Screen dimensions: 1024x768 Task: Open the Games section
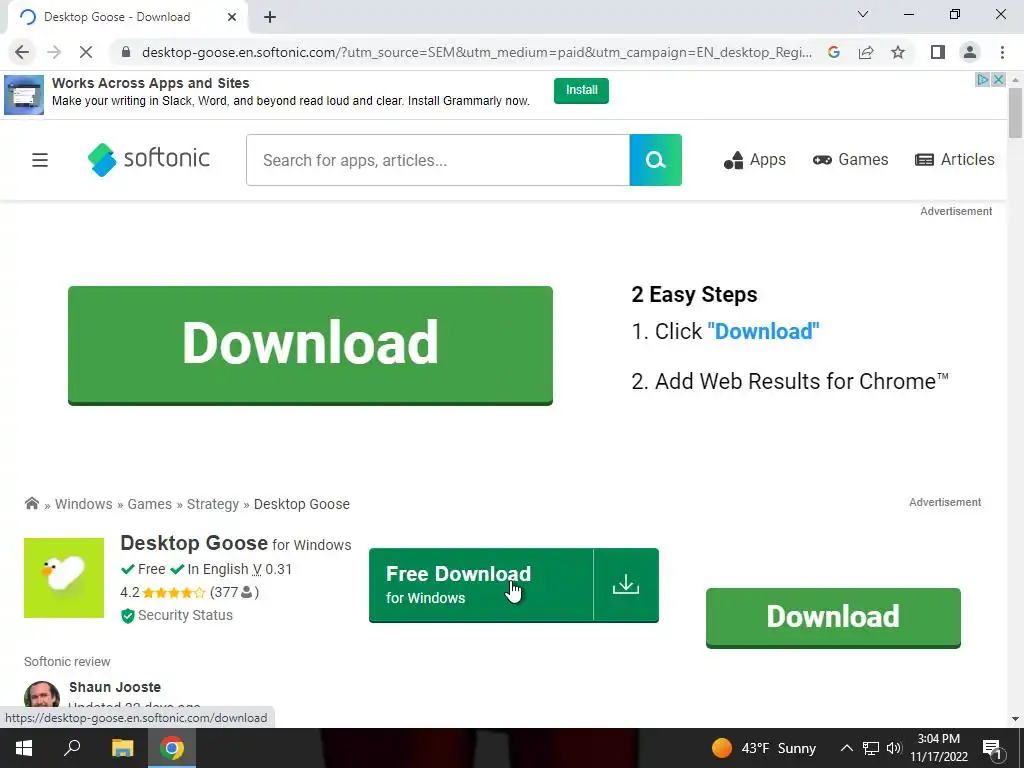pyautogui.click(x=850, y=159)
